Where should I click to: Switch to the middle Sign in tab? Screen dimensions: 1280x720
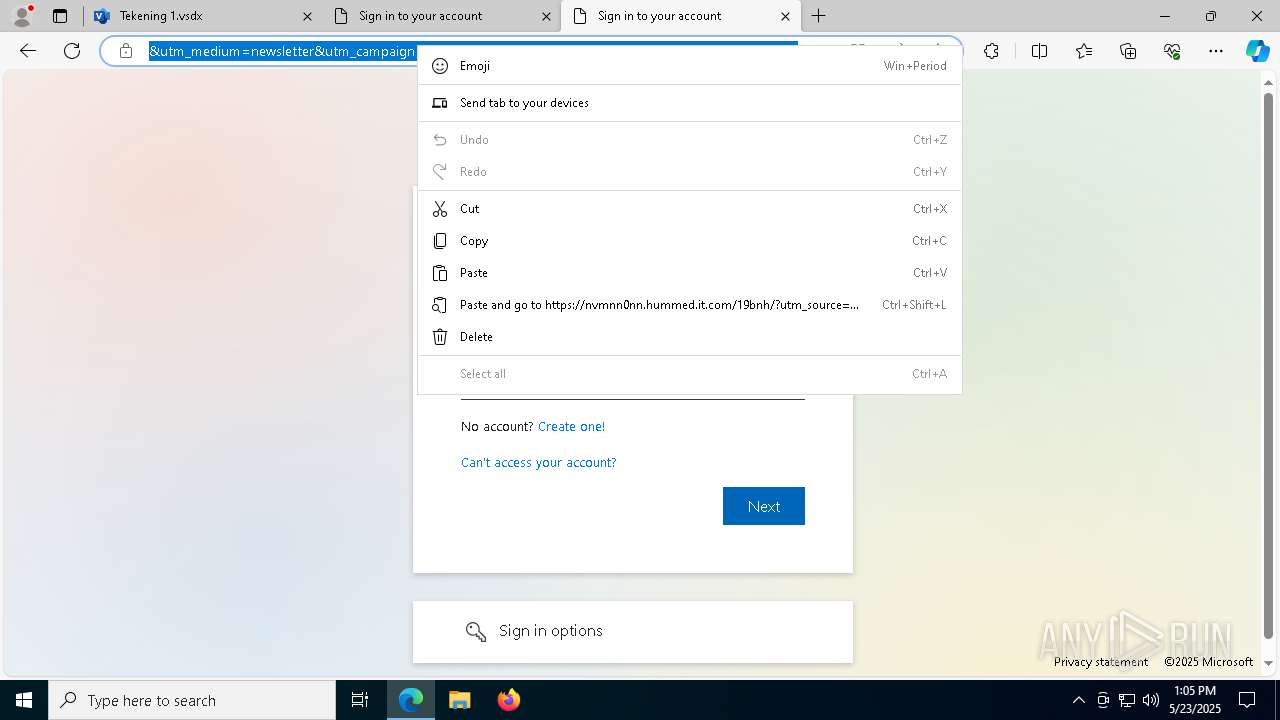point(442,16)
